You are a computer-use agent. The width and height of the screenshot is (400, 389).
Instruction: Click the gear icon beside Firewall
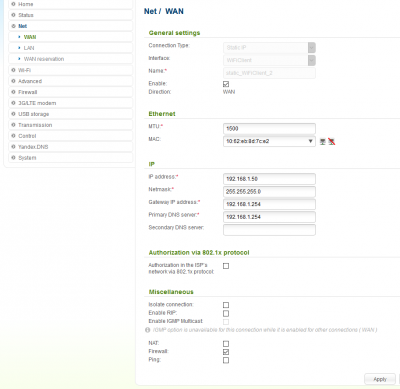(x=13, y=92)
